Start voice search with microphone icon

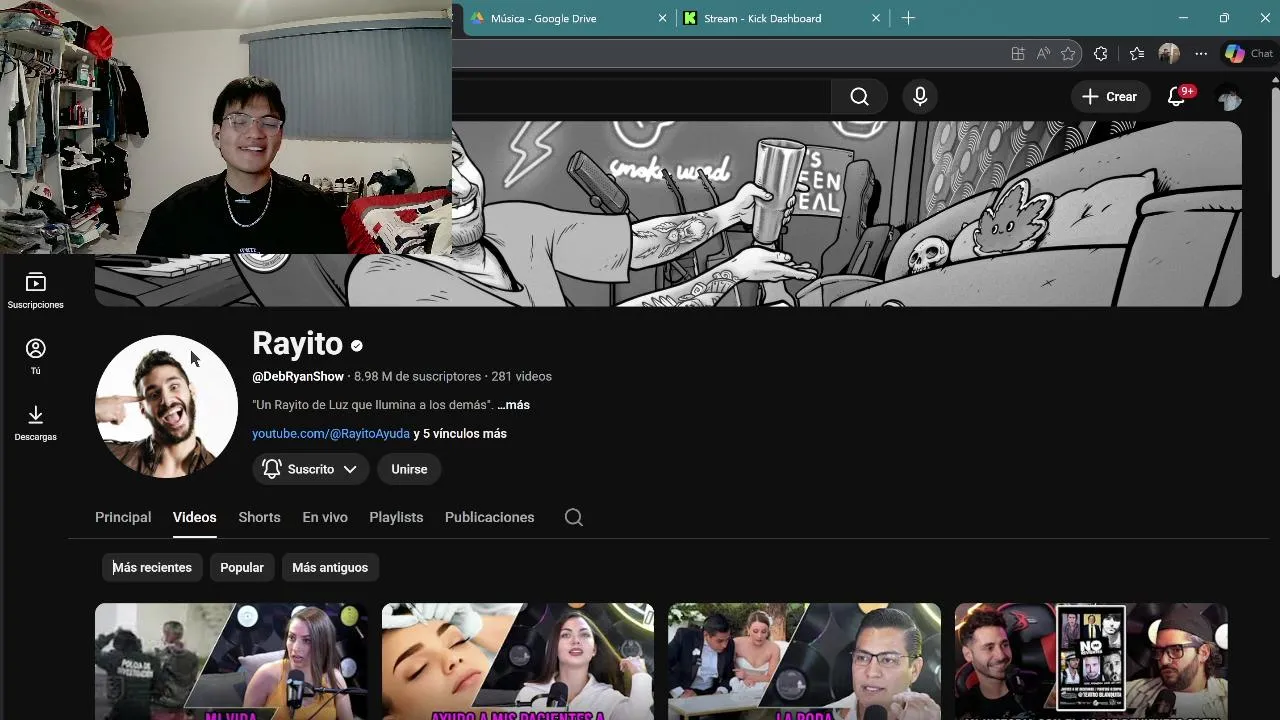(920, 97)
